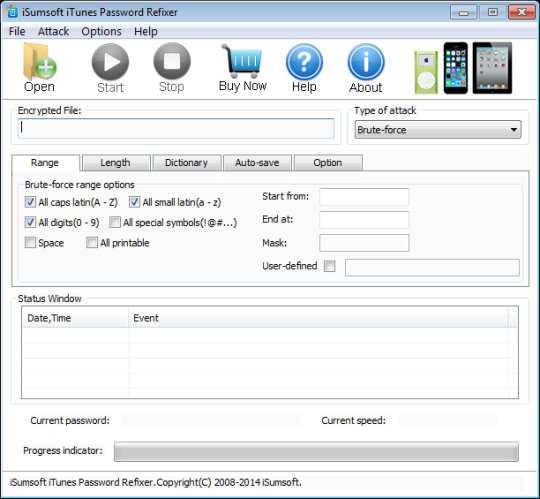Switch to the Auto-save tab
The height and width of the screenshot is (499, 540).
(257, 163)
